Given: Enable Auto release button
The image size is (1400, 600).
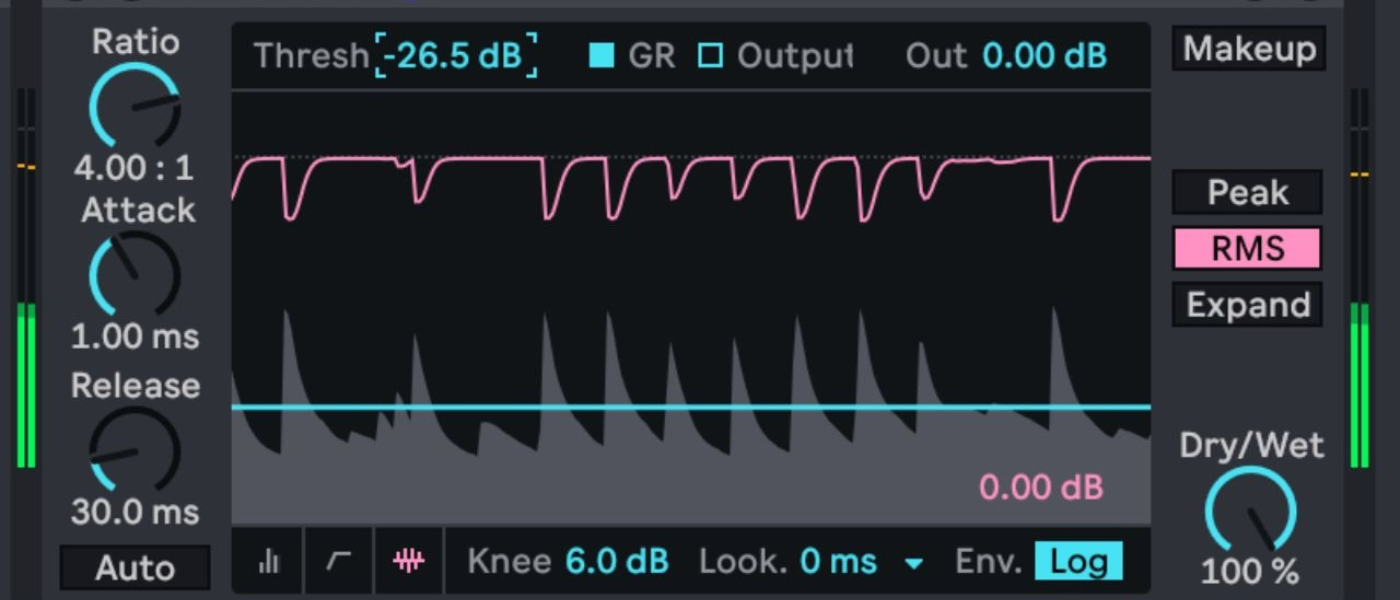Looking at the screenshot, I should tap(135, 568).
